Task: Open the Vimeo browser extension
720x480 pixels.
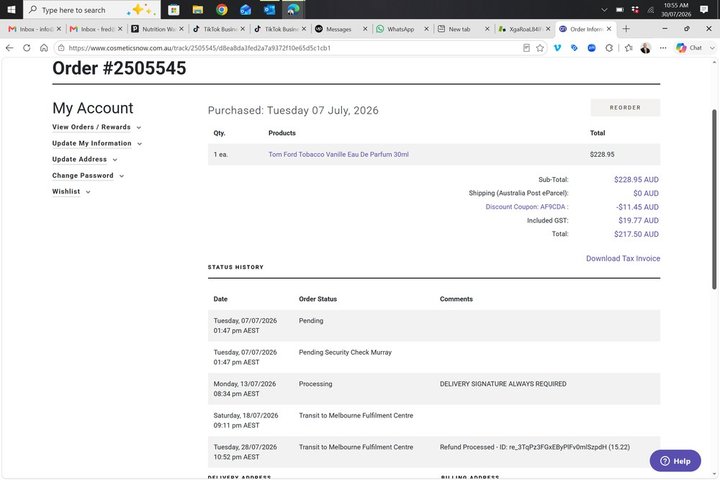Action: tap(557, 48)
